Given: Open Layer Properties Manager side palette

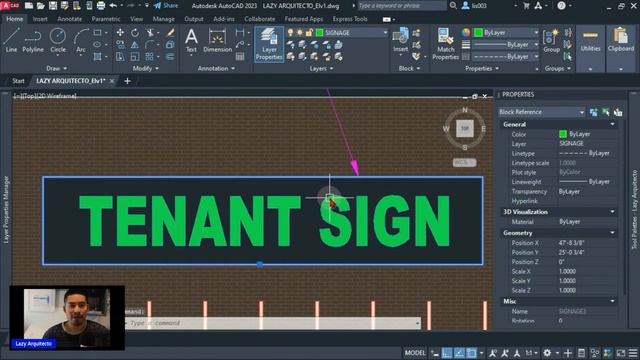Looking at the screenshot, I should click(x=6, y=209).
